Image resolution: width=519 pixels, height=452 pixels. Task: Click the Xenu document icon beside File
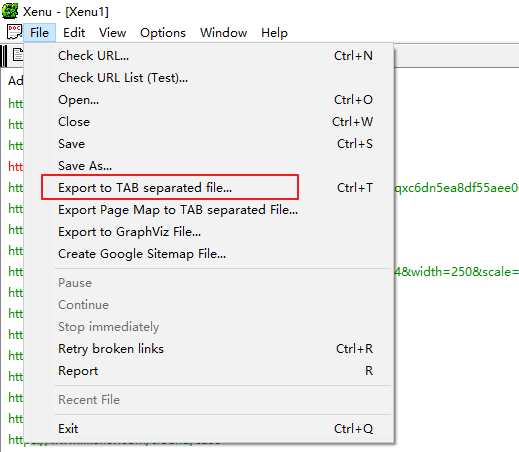pyautogui.click(x=14, y=32)
